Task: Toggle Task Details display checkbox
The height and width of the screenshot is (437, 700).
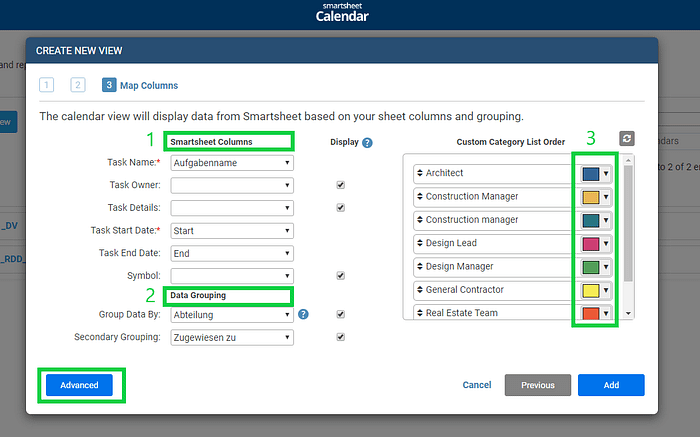Action: (341, 208)
